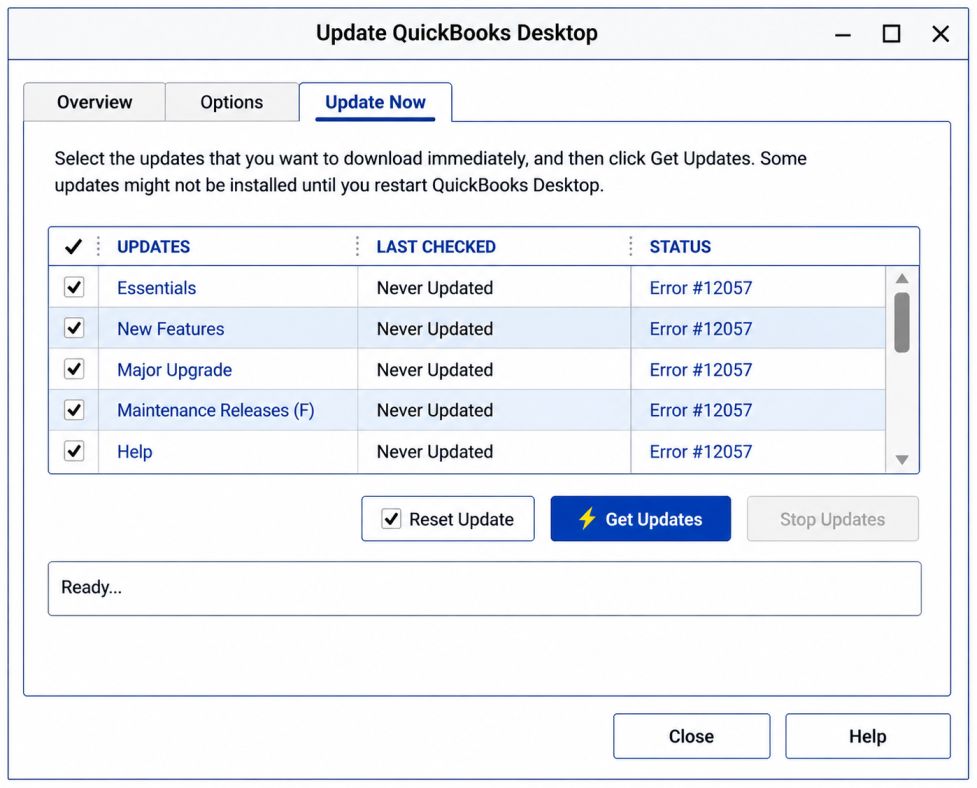
Task: Click Error #12057 status in Help row
Action: [x=701, y=452]
